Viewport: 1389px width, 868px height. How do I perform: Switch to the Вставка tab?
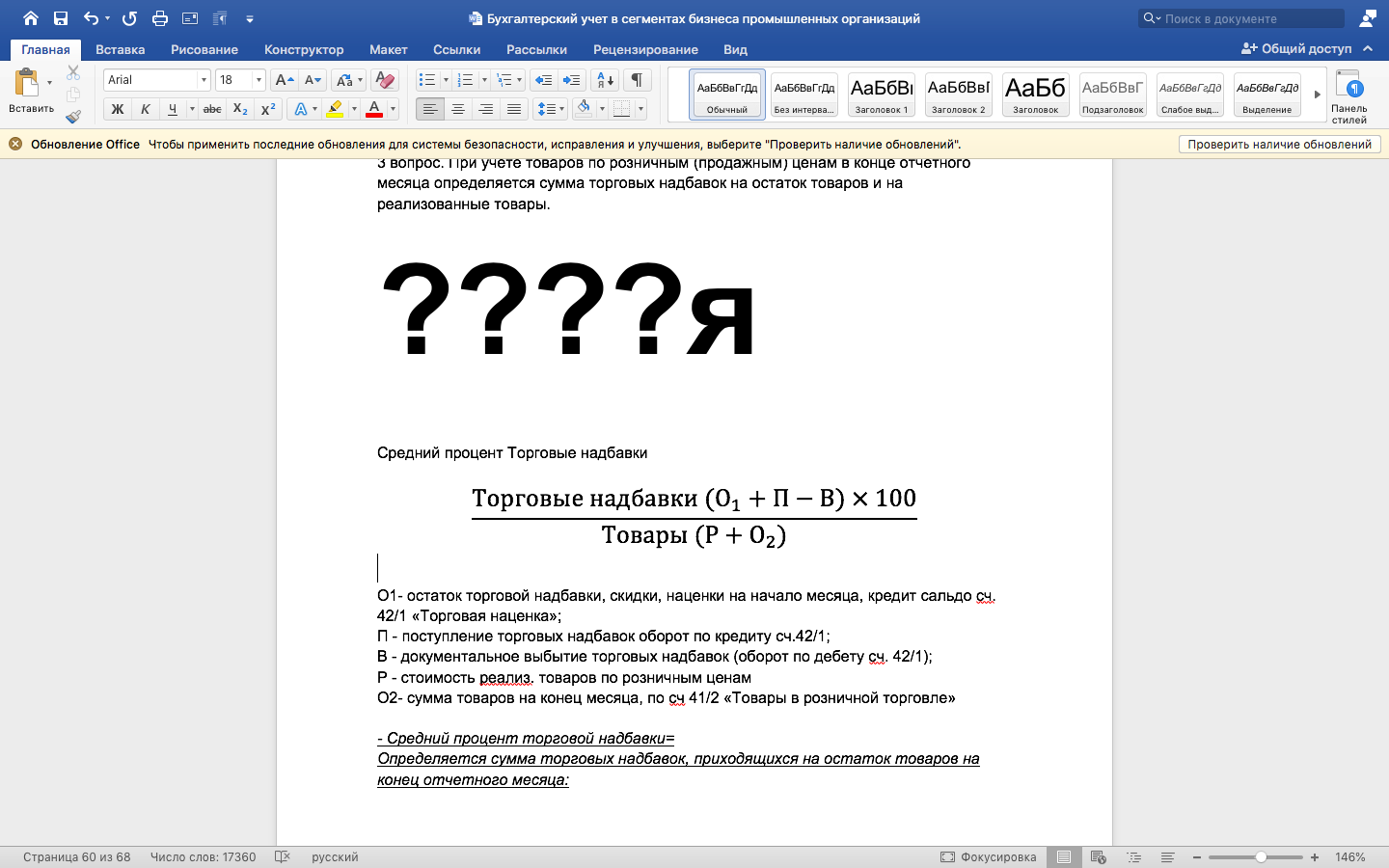pyautogui.click(x=121, y=49)
